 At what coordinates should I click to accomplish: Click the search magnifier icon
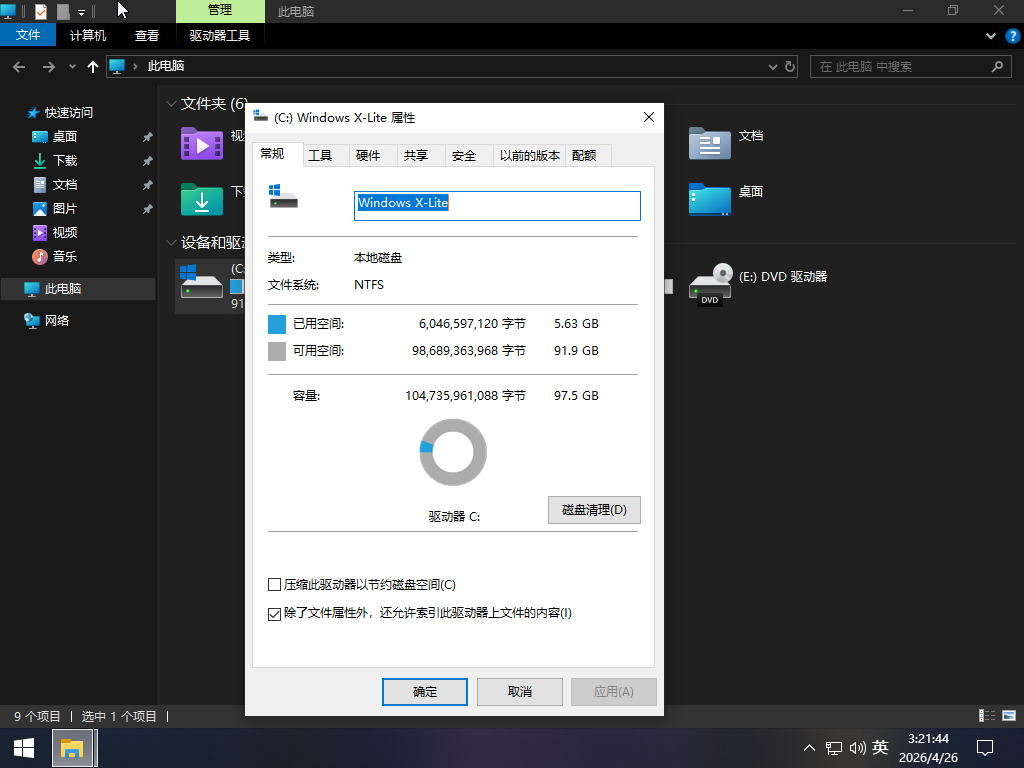pos(997,67)
